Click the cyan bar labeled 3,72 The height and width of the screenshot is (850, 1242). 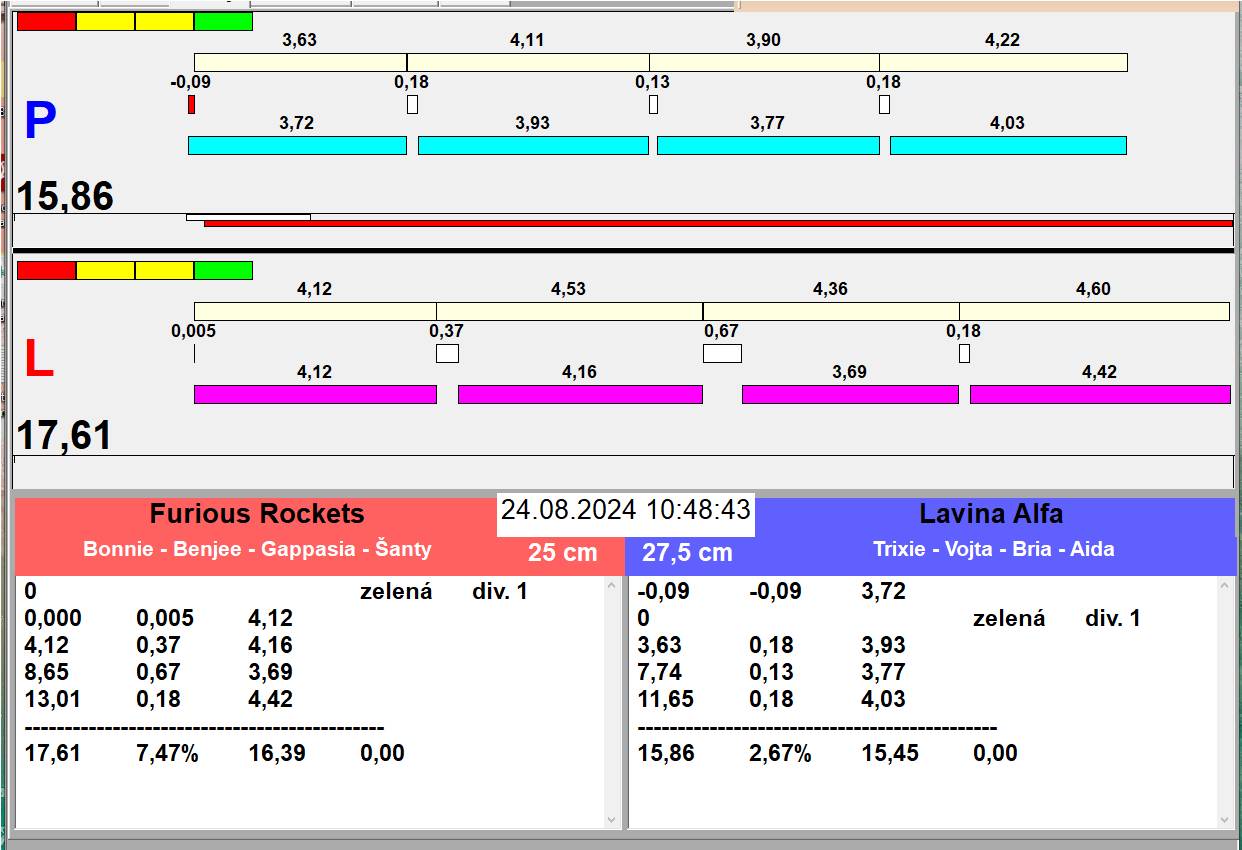(297, 145)
